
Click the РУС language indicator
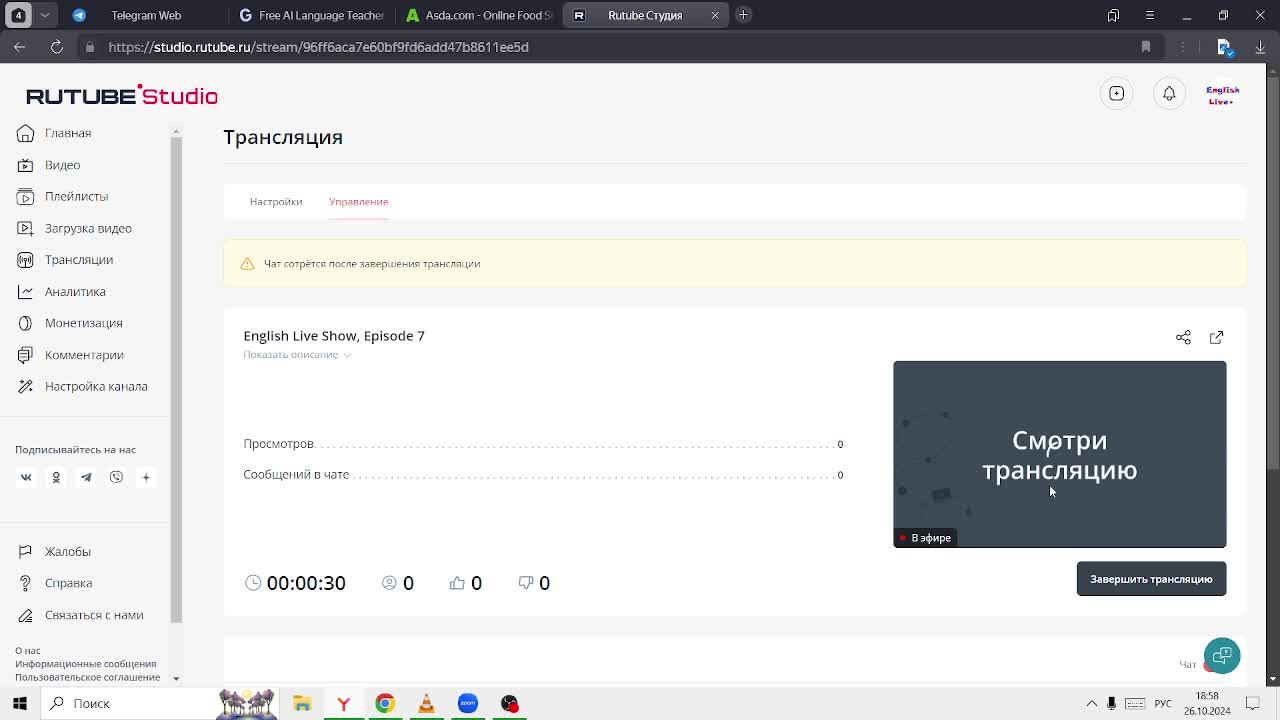(x=1163, y=704)
